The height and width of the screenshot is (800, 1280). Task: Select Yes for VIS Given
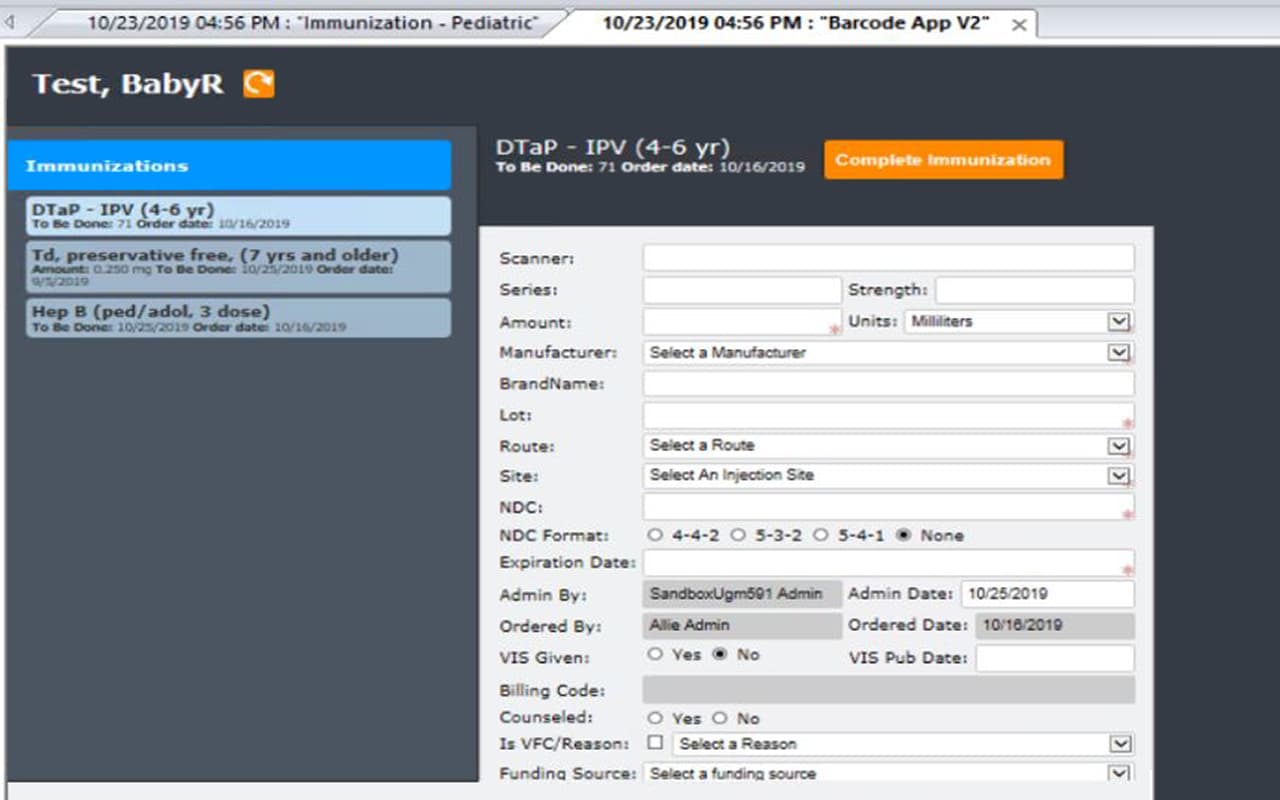coord(655,654)
